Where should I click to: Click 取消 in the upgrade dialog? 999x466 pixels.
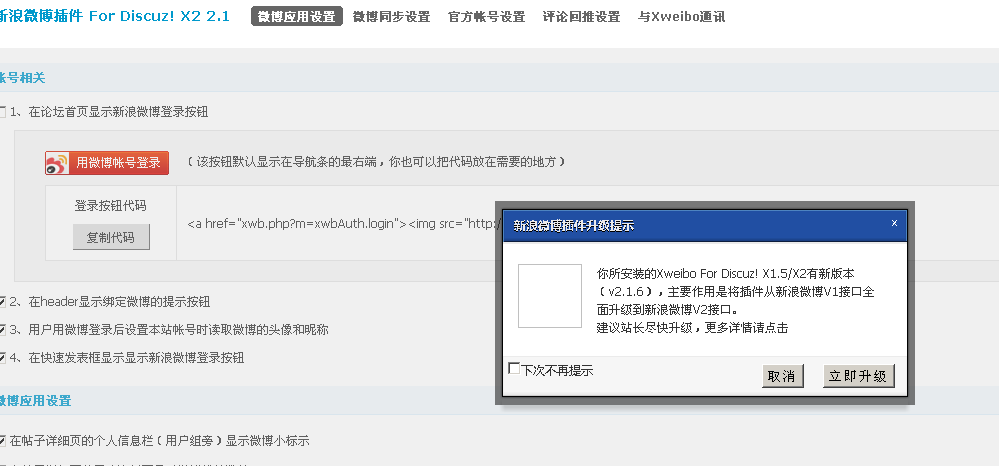(782, 376)
